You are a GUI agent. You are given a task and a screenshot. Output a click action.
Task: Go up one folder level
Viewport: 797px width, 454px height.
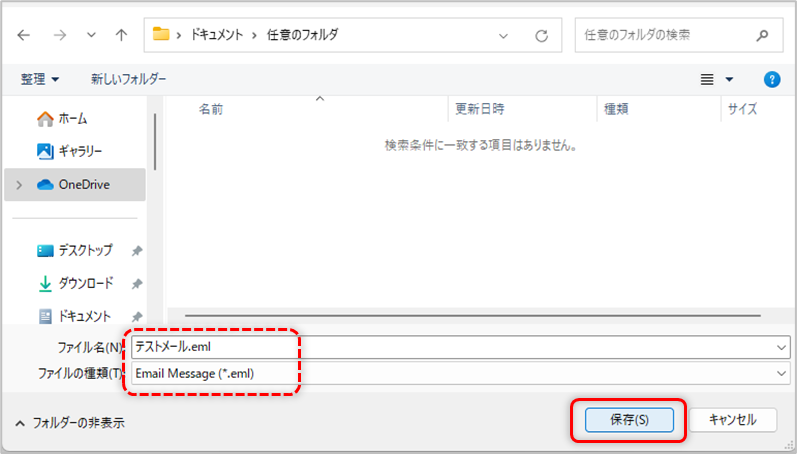pyautogui.click(x=121, y=35)
